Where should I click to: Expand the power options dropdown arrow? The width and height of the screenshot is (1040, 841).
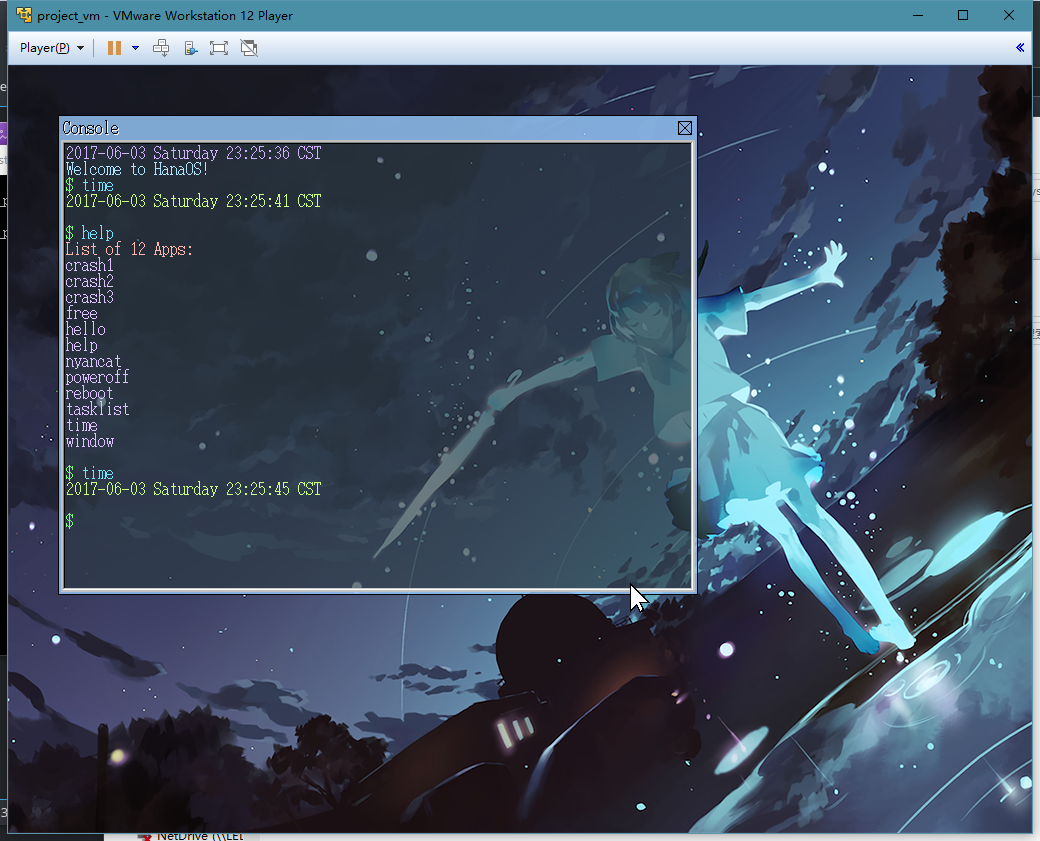(135, 48)
